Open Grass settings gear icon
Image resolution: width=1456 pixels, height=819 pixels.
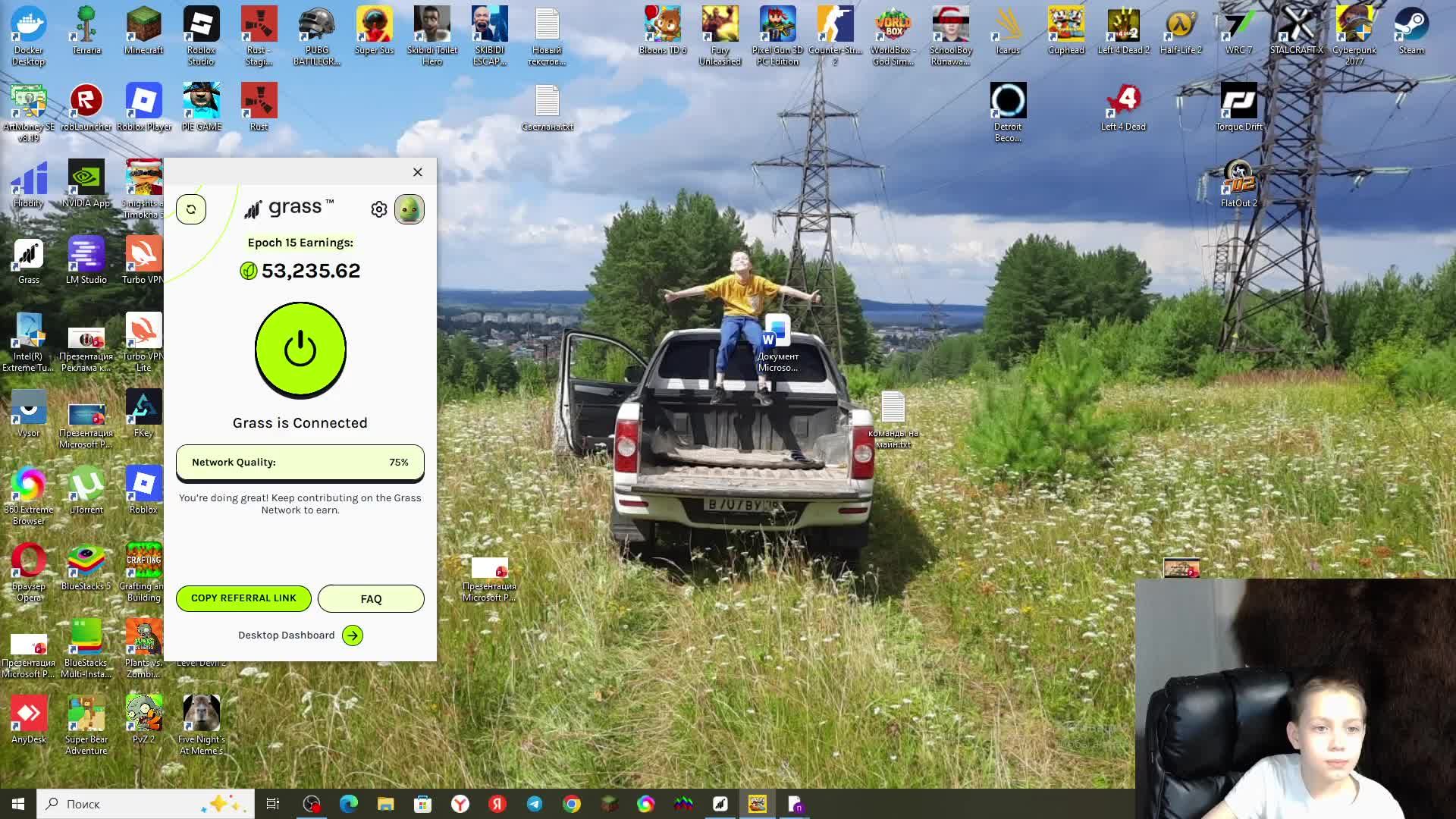click(379, 209)
